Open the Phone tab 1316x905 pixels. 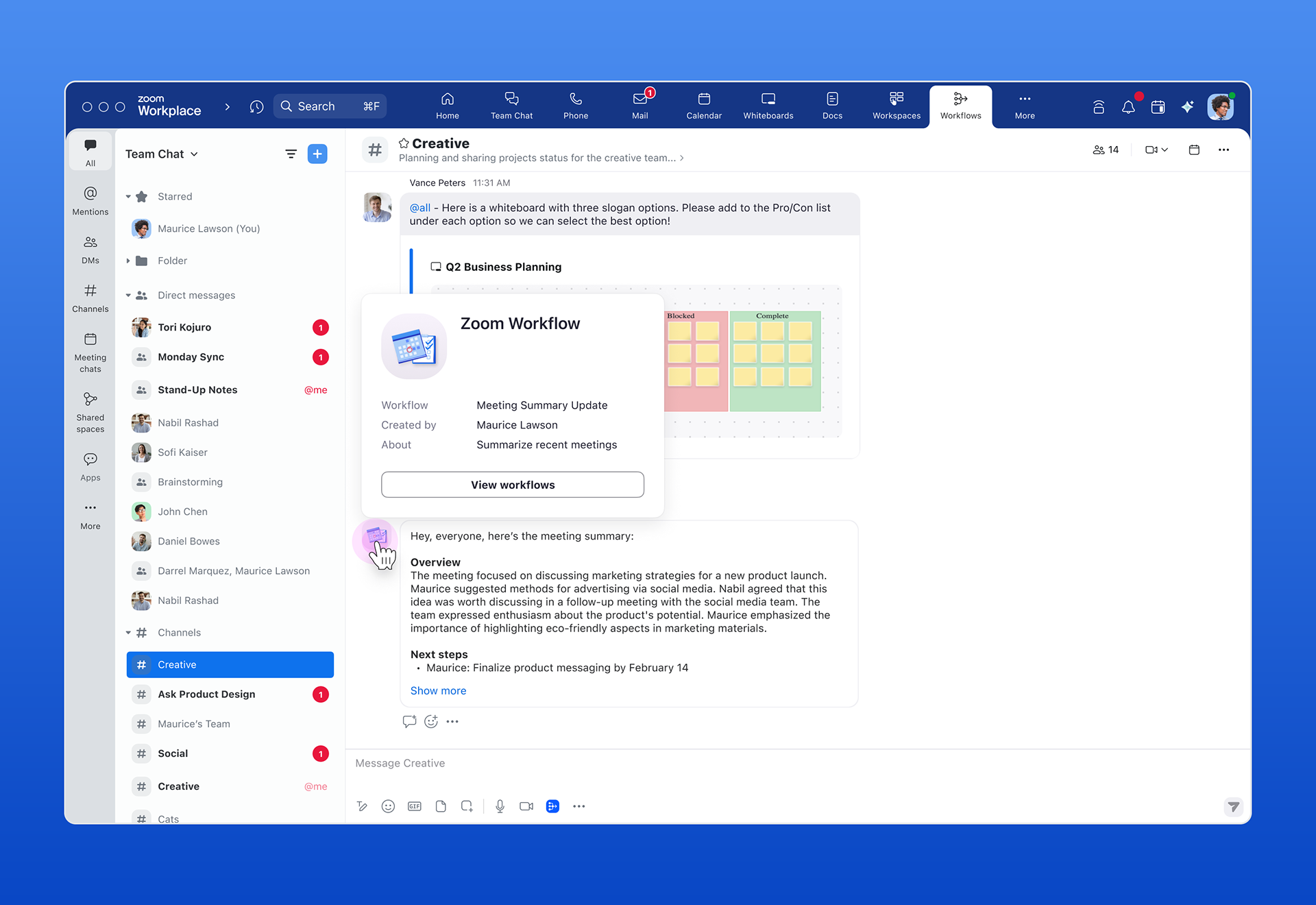click(x=576, y=106)
